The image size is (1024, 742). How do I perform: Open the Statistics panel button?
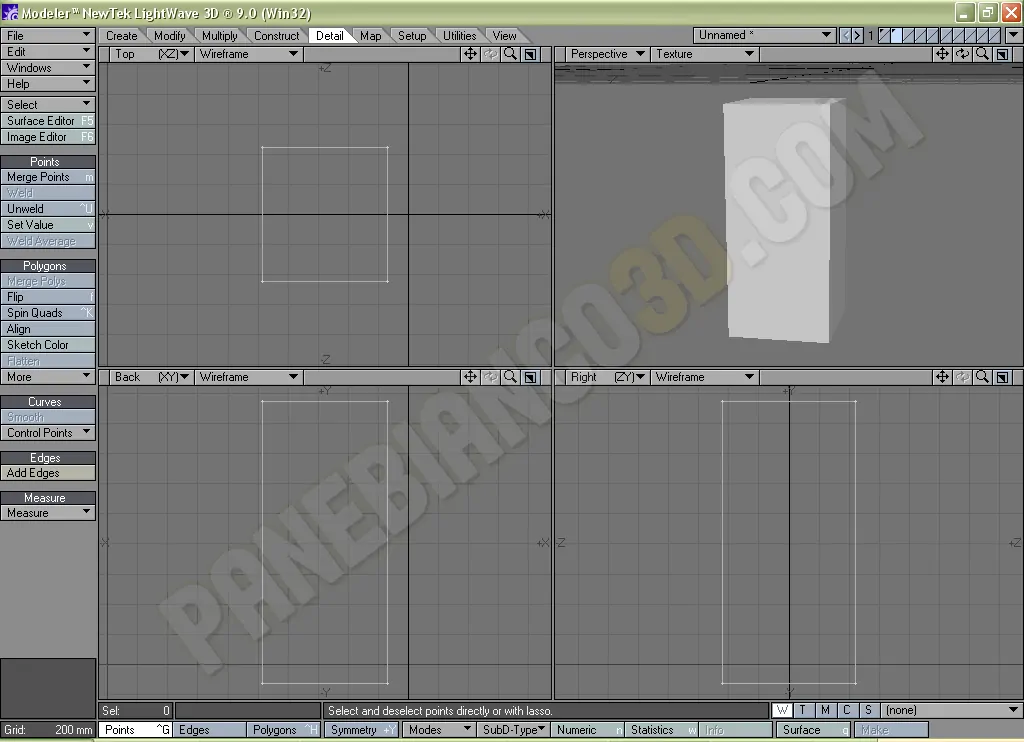662,730
